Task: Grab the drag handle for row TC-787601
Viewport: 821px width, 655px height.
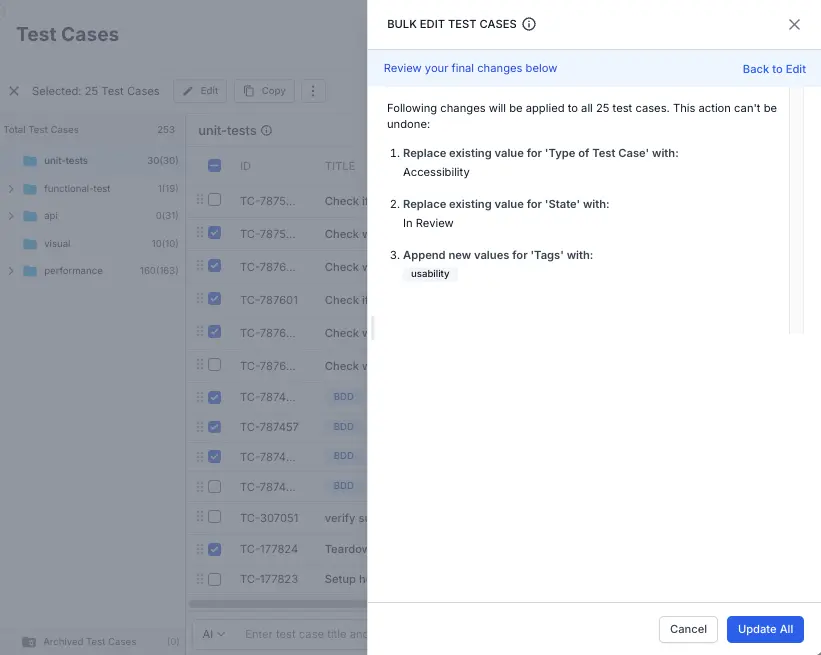Action: click(x=200, y=299)
